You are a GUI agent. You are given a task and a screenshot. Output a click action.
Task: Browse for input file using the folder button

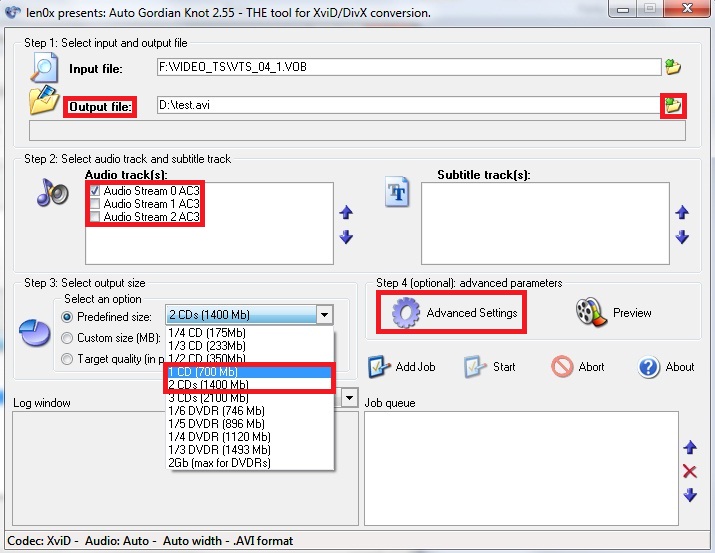coord(673,67)
